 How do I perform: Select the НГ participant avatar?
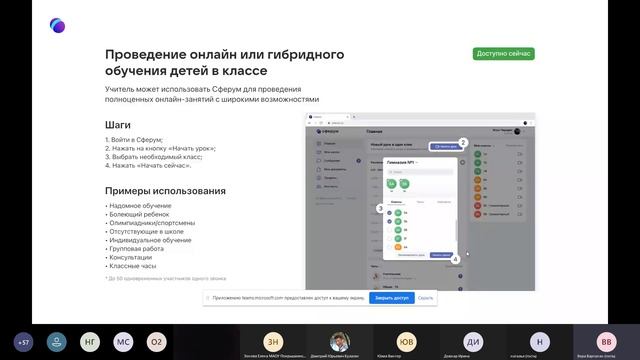(90, 342)
